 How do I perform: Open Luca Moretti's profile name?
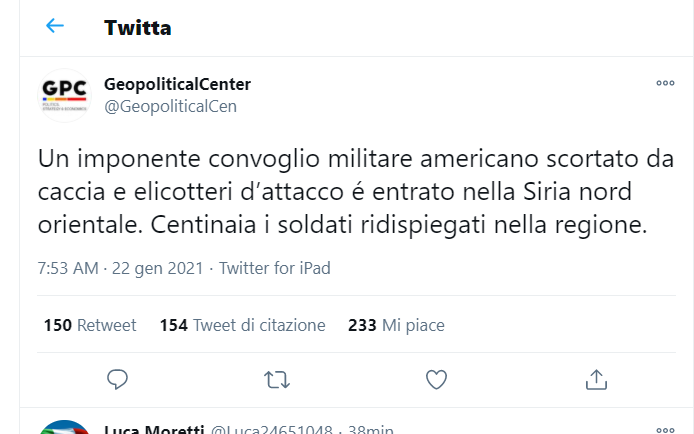[x=152, y=430]
